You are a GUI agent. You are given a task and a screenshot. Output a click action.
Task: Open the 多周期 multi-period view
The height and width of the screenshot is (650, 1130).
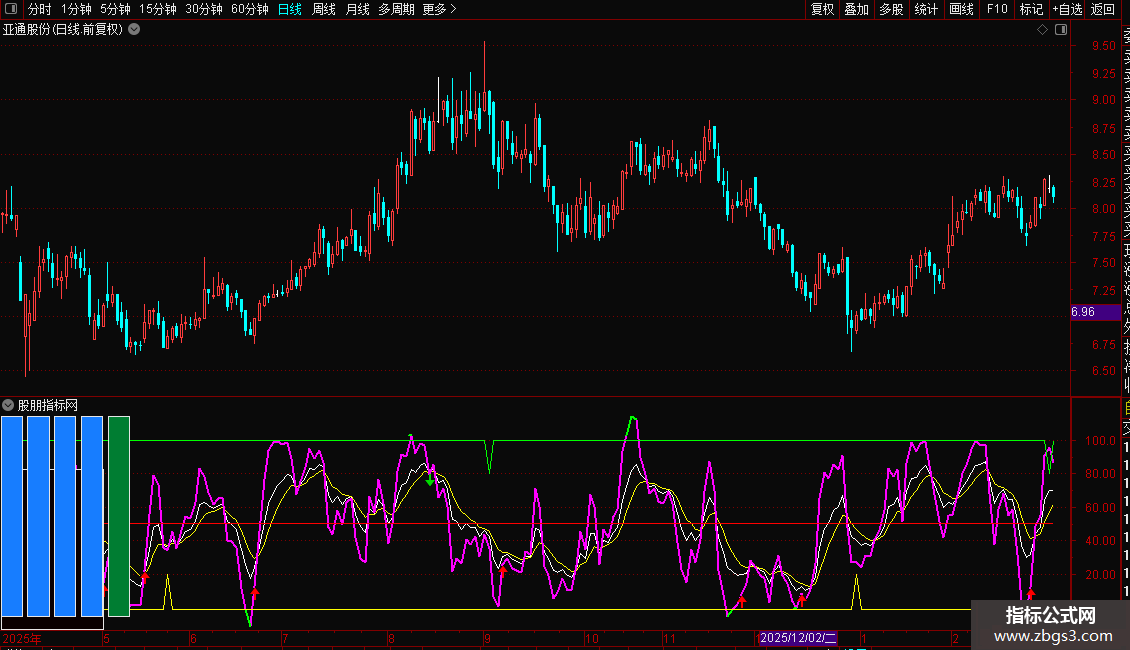[x=396, y=9]
